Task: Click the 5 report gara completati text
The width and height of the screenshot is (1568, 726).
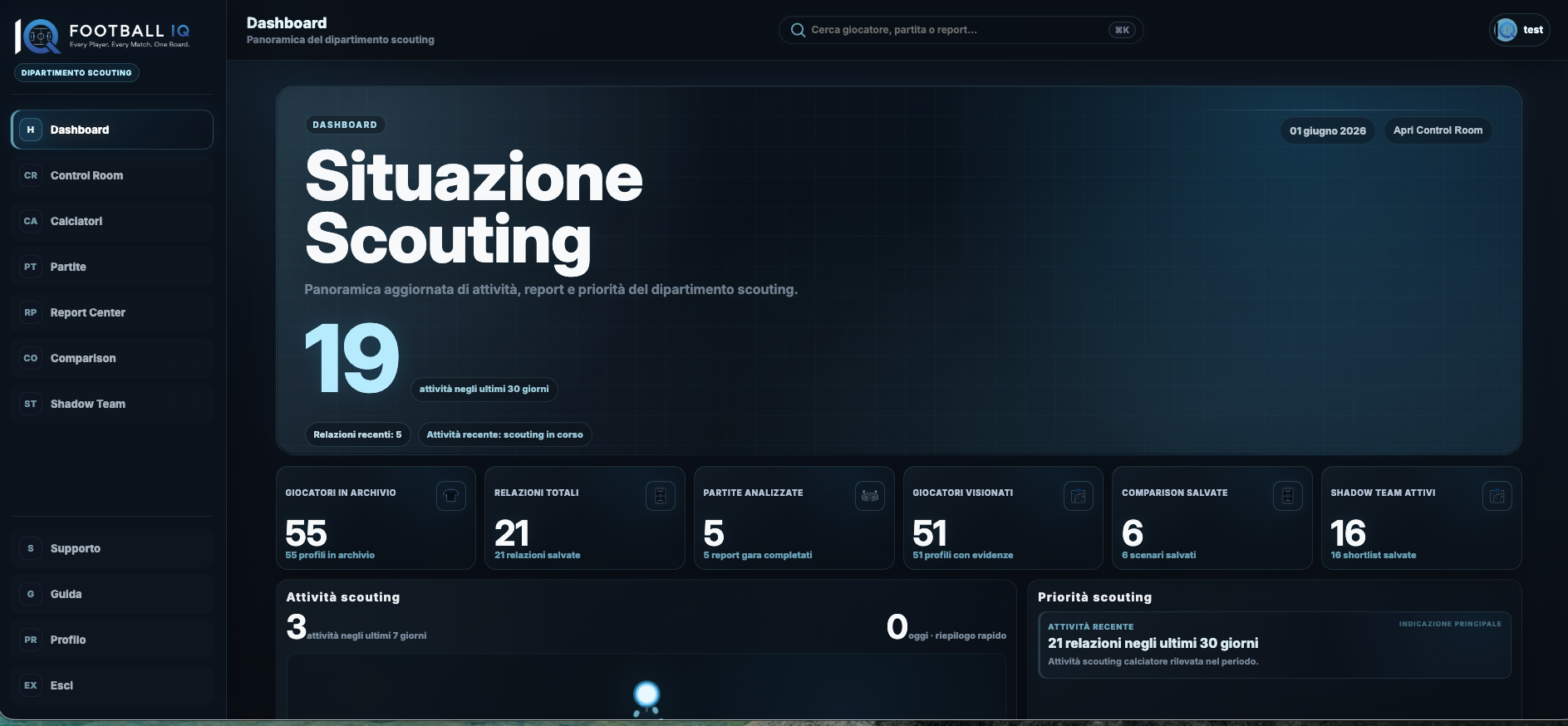Action: 758,555
